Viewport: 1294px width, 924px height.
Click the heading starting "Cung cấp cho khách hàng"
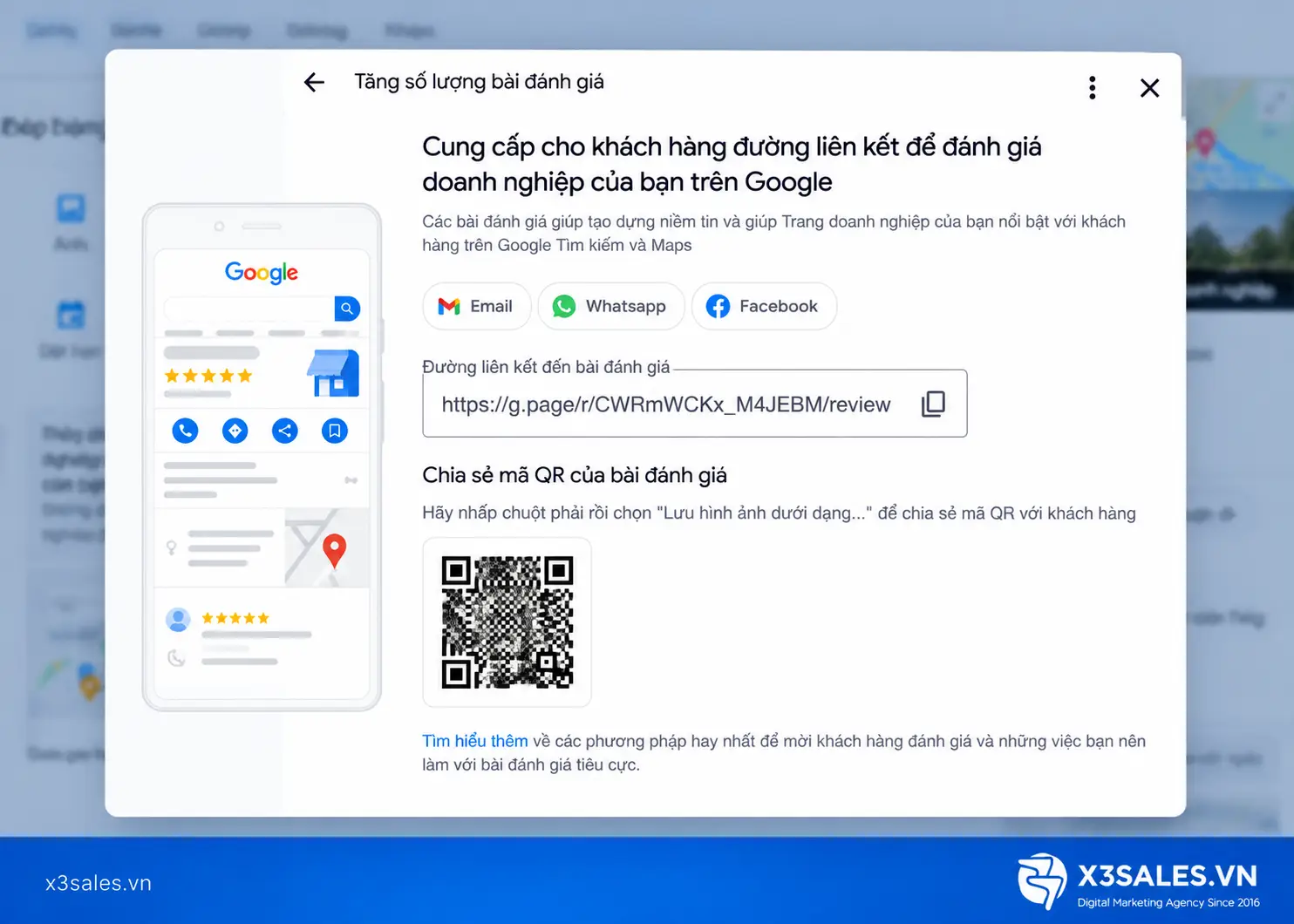(x=732, y=164)
